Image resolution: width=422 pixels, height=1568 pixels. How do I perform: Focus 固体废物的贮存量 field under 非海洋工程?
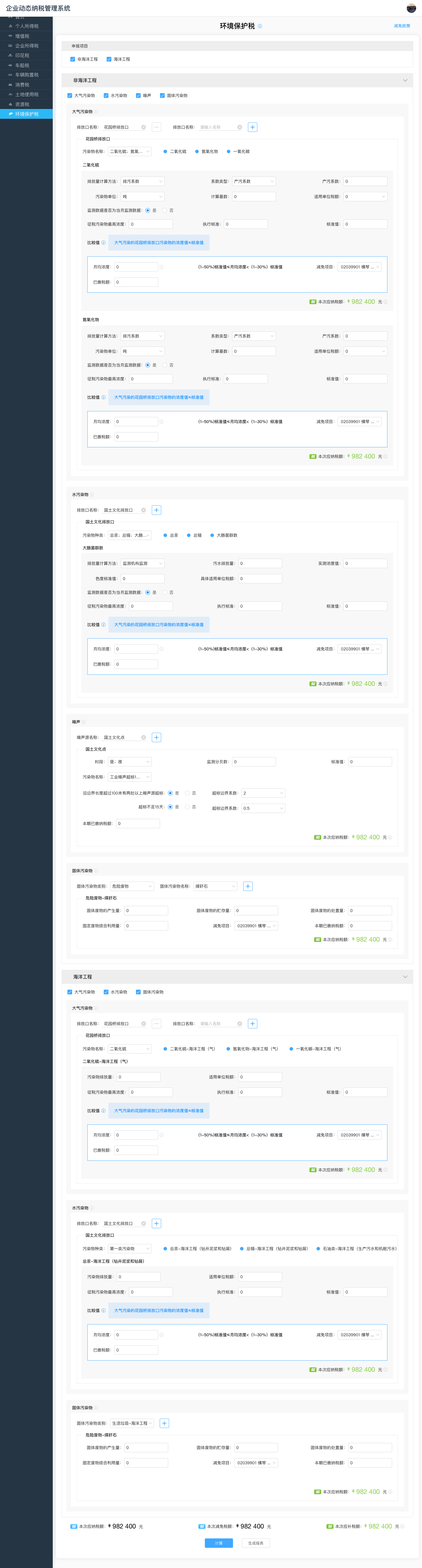click(256, 911)
